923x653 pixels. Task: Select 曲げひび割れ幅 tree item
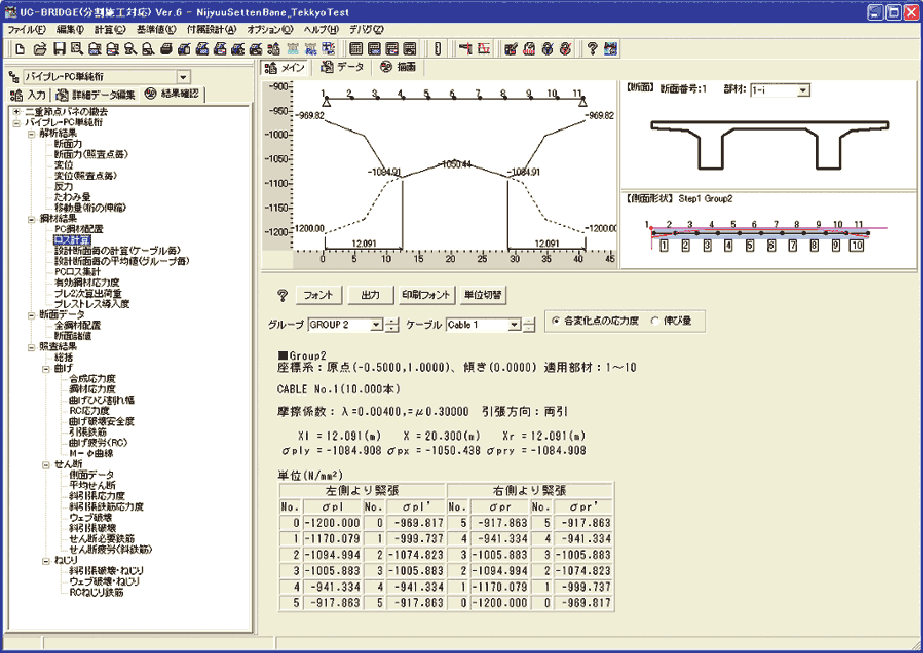(x=102, y=400)
